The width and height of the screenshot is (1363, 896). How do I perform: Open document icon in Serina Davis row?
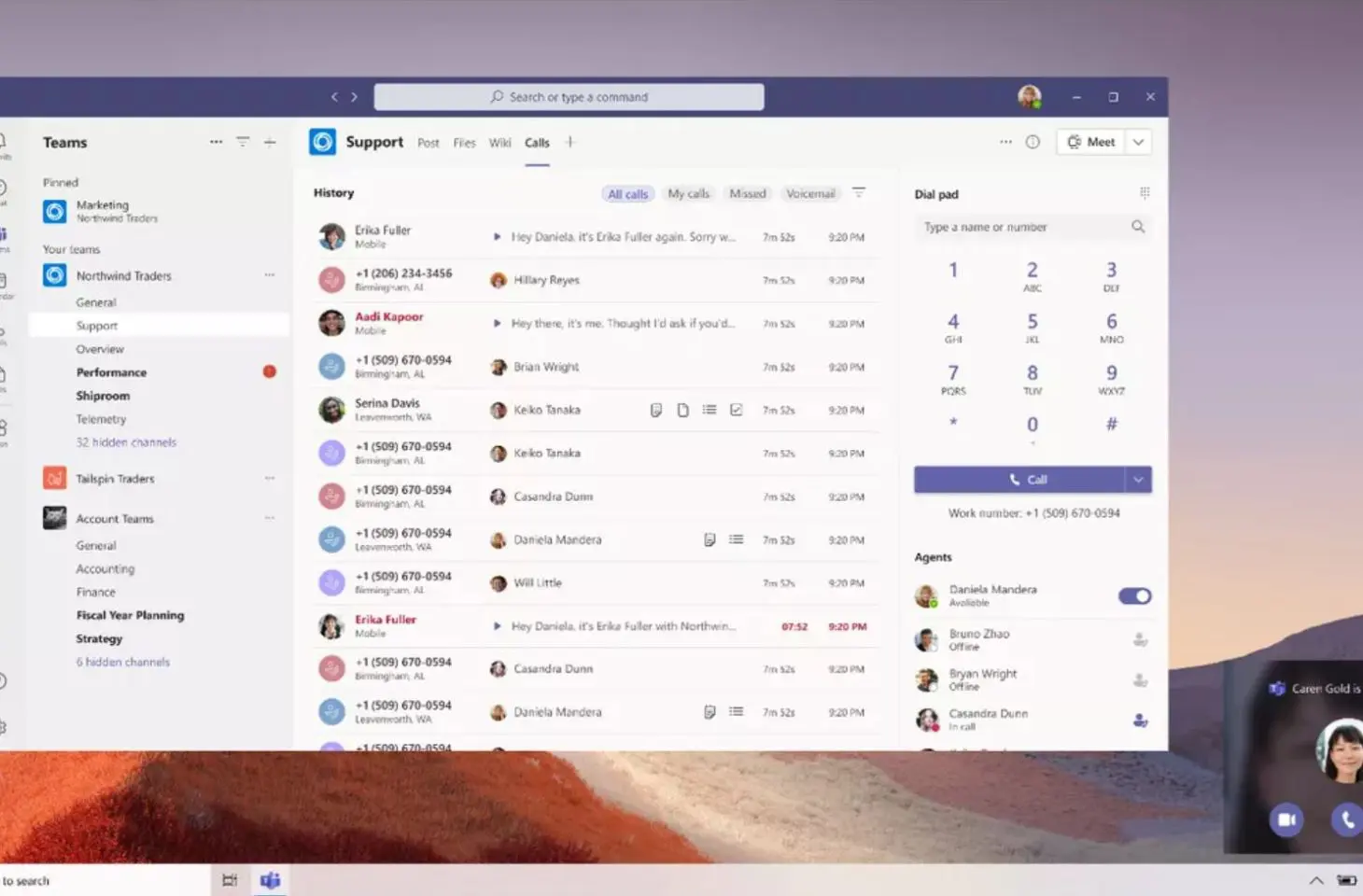tap(683, 410)
